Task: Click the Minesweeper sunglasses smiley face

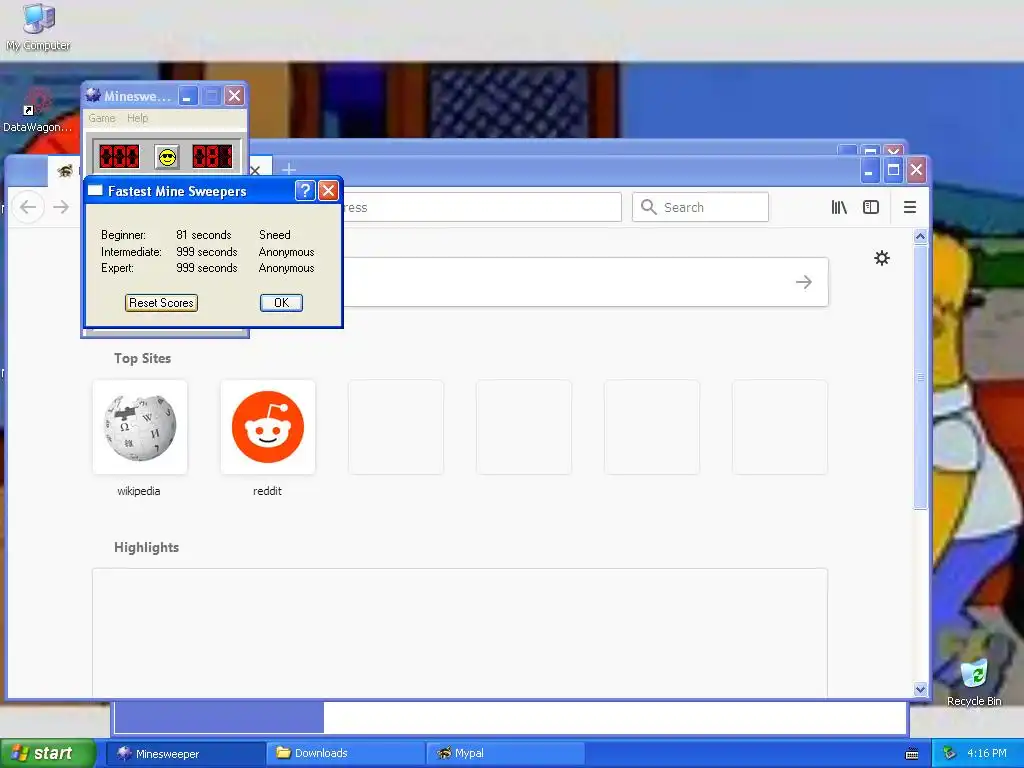Action: [x=167, y=157]
